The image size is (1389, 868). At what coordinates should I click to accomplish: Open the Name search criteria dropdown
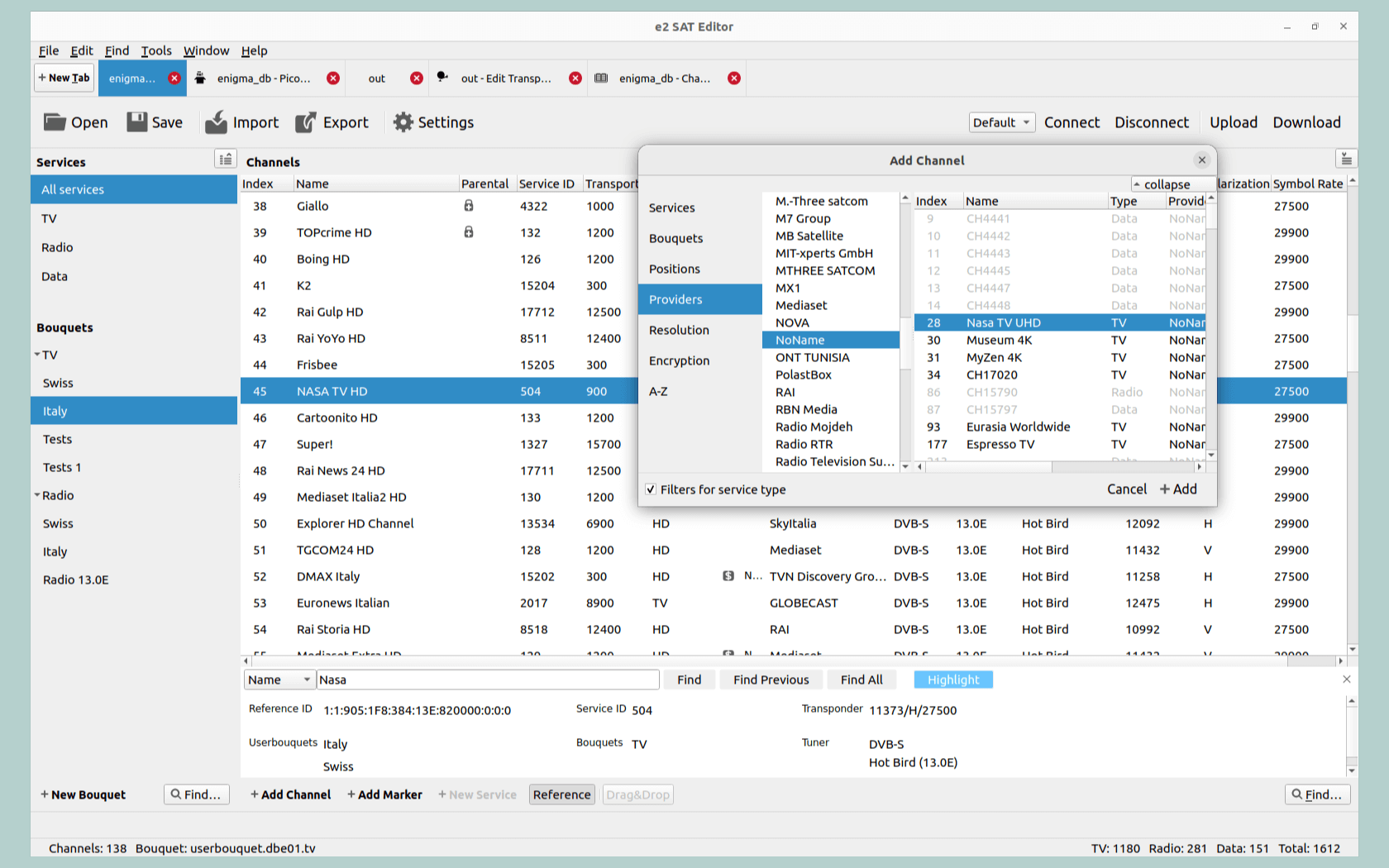coord(279,680)
